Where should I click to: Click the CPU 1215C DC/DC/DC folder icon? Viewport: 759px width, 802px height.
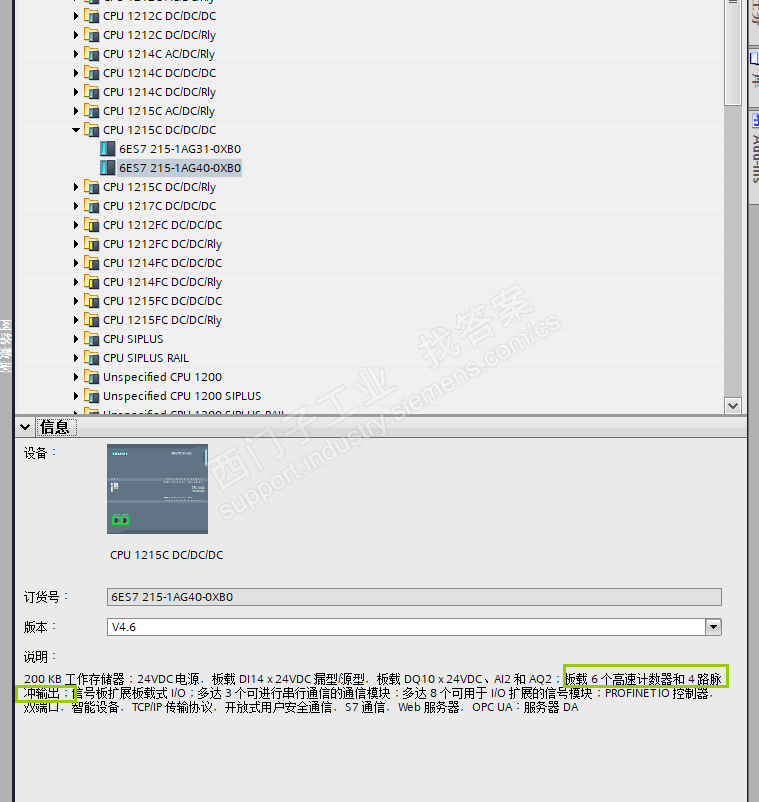[x=92, y=130]
